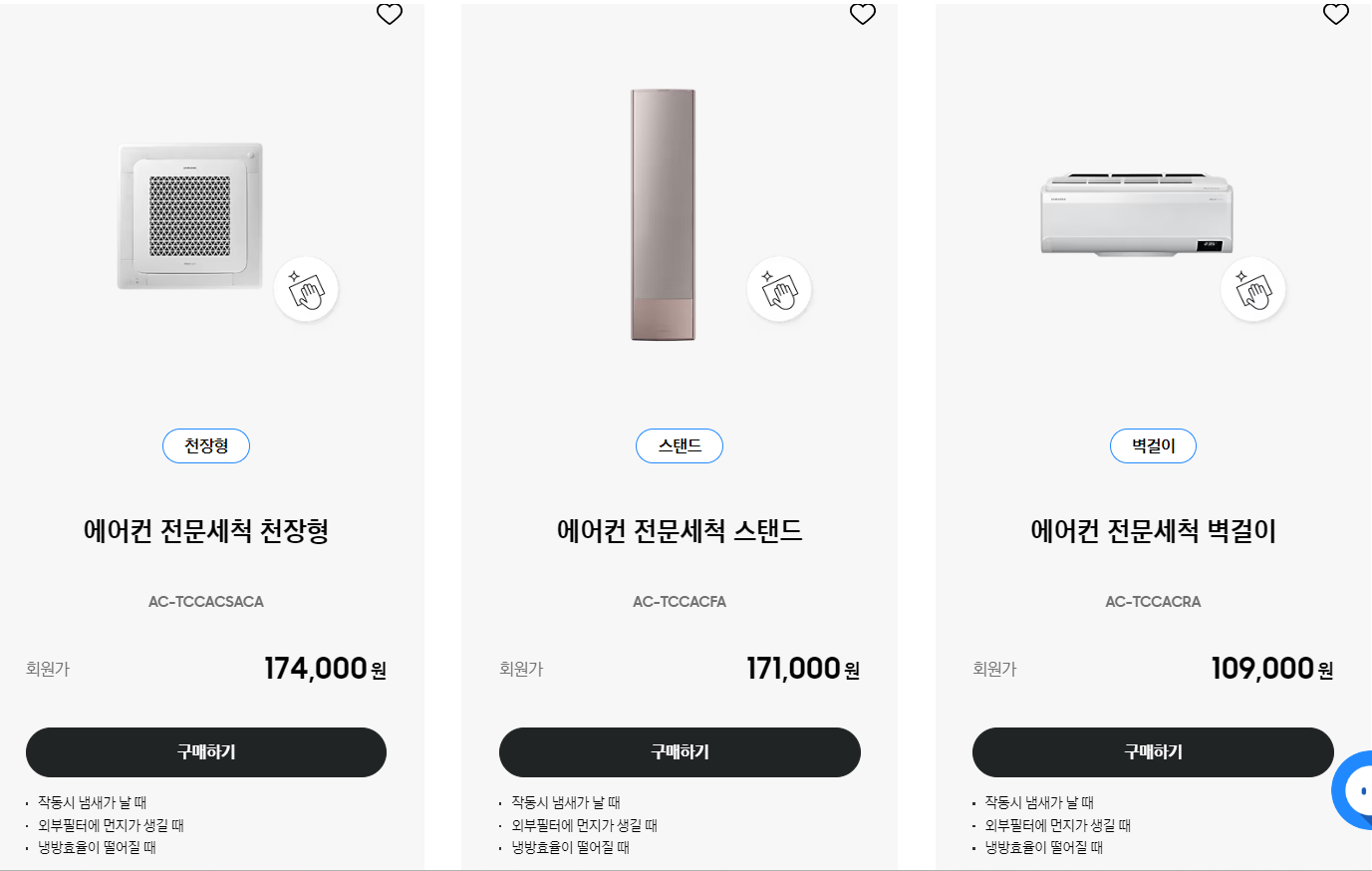The height and width of the screenshot is (871, 1372).
Task: Click 구매하기 for 에어컨 전문세척 스탠드
Action: click(680, 752)
